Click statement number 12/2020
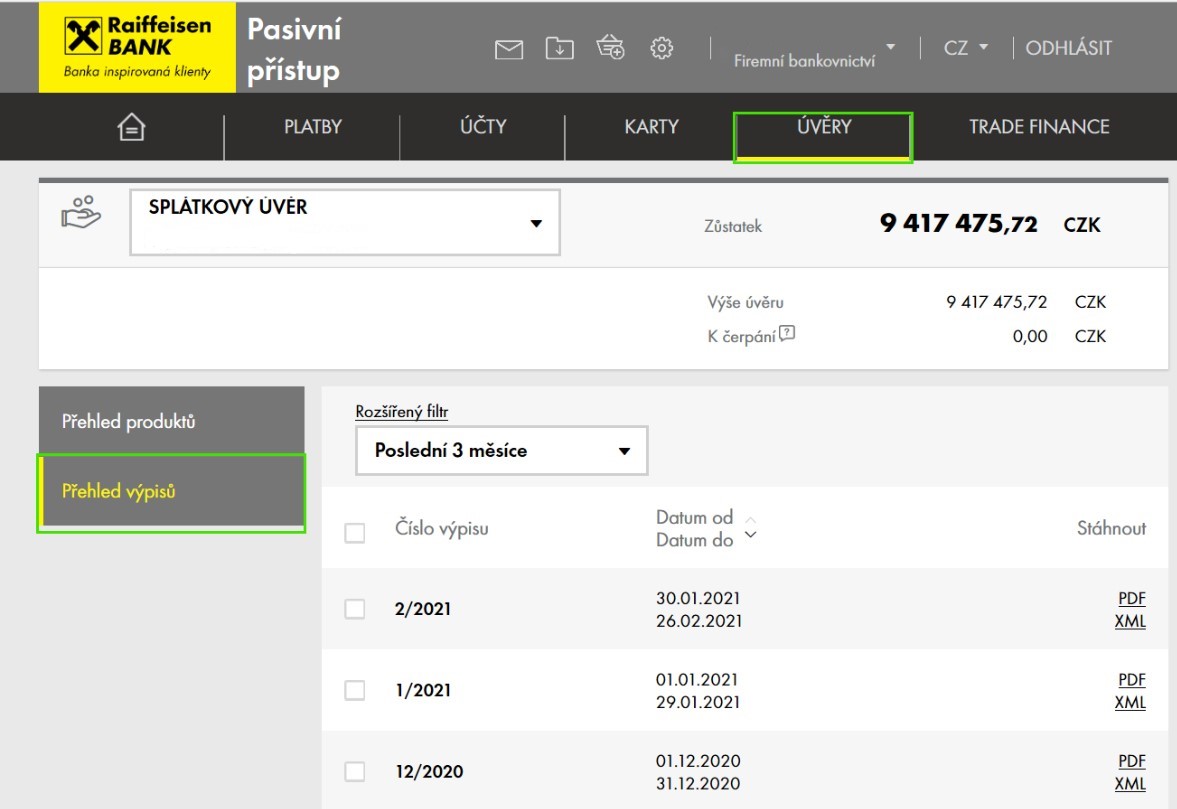Image resolution: width=1177 pixels, height=809 pixels. pyautogui.click(x=429, y=771)
